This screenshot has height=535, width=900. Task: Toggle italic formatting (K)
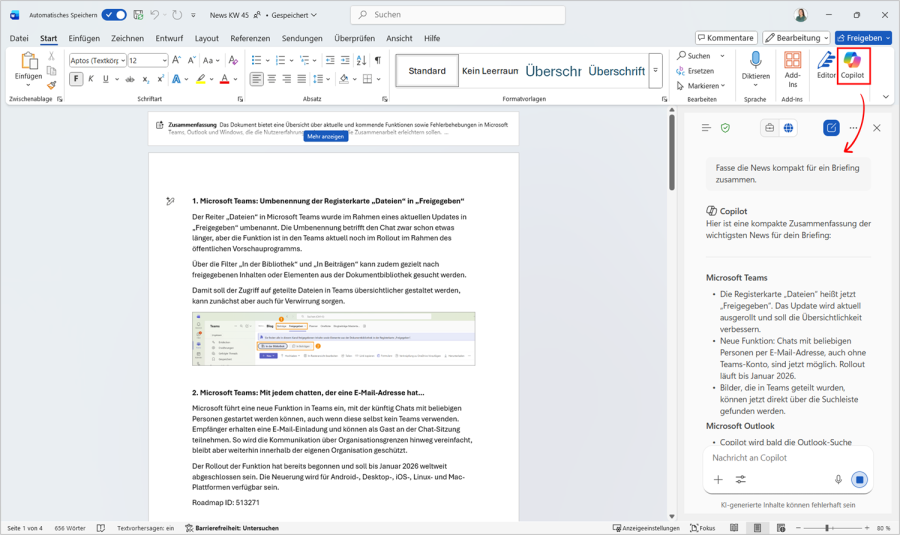point(91,79)
